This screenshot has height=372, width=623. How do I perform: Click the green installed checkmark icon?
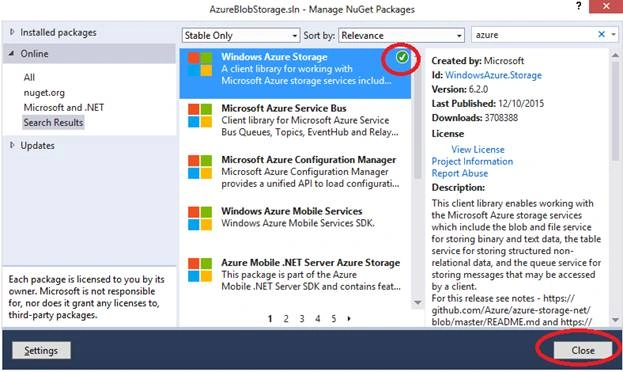pyautogui.click(x=402, y=58)
